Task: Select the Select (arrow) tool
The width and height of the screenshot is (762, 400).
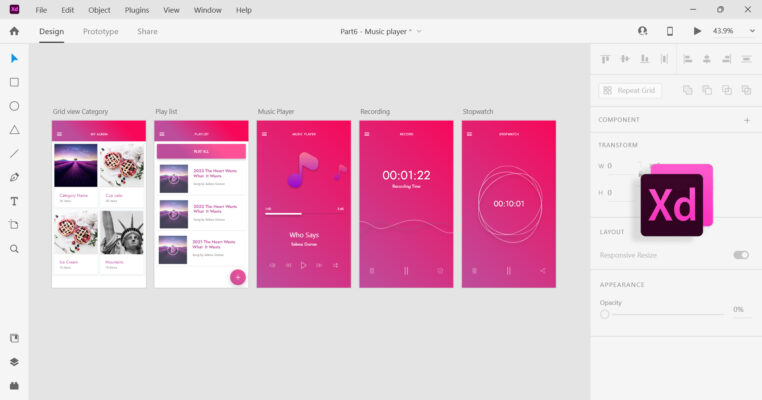Action: click(x=14, y=59)
